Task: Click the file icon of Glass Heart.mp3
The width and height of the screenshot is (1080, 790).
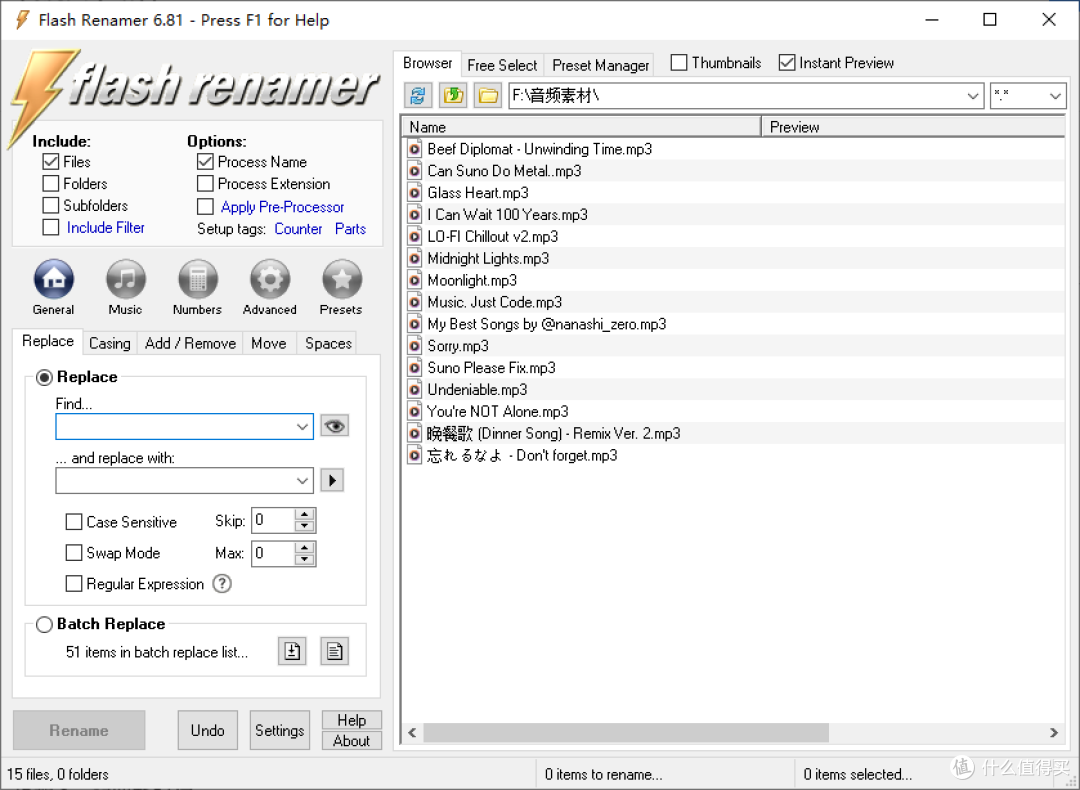Action: pos(415,193)
